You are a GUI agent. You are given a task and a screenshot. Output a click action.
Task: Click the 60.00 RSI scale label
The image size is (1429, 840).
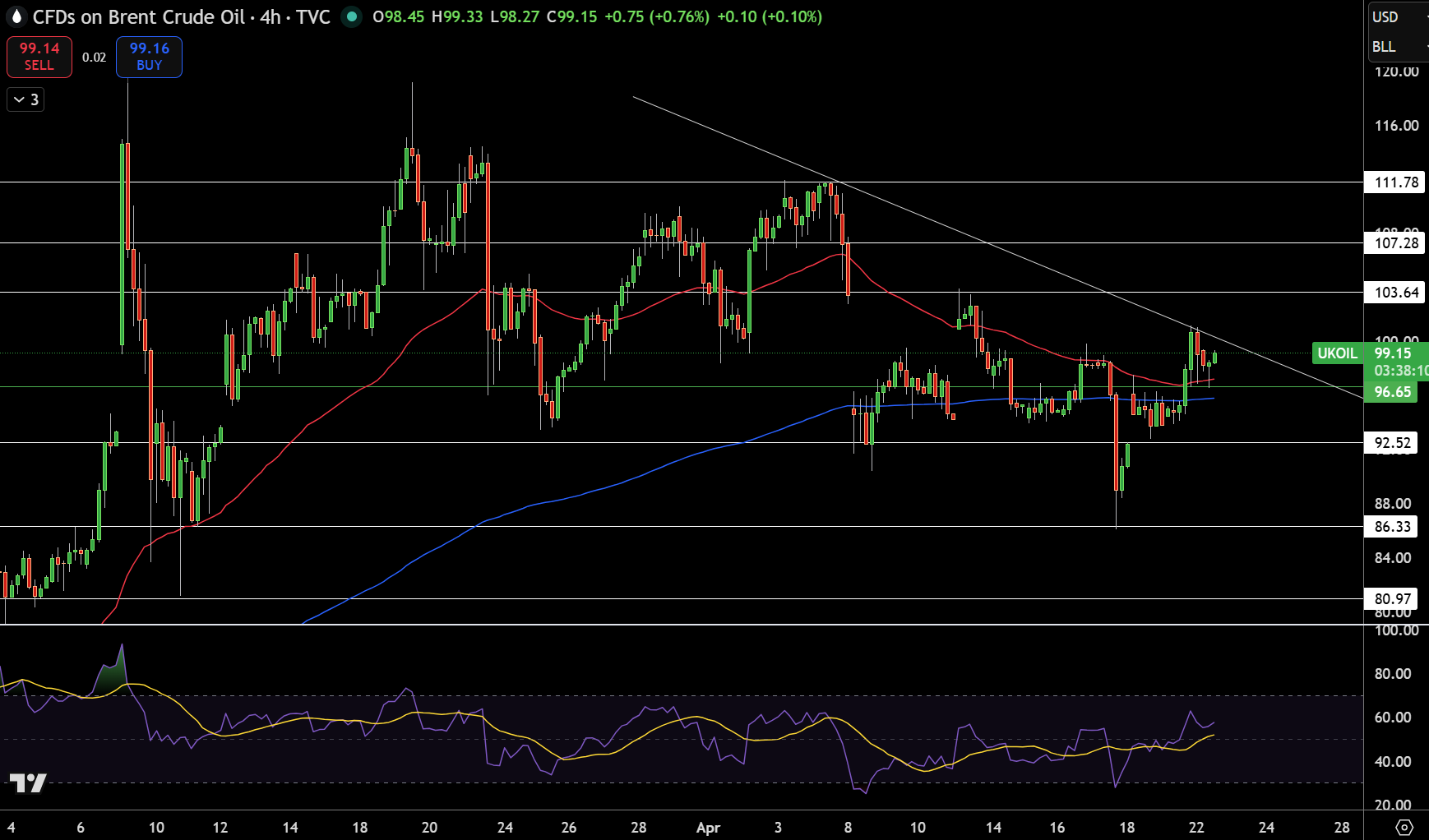pos(1393,718)
